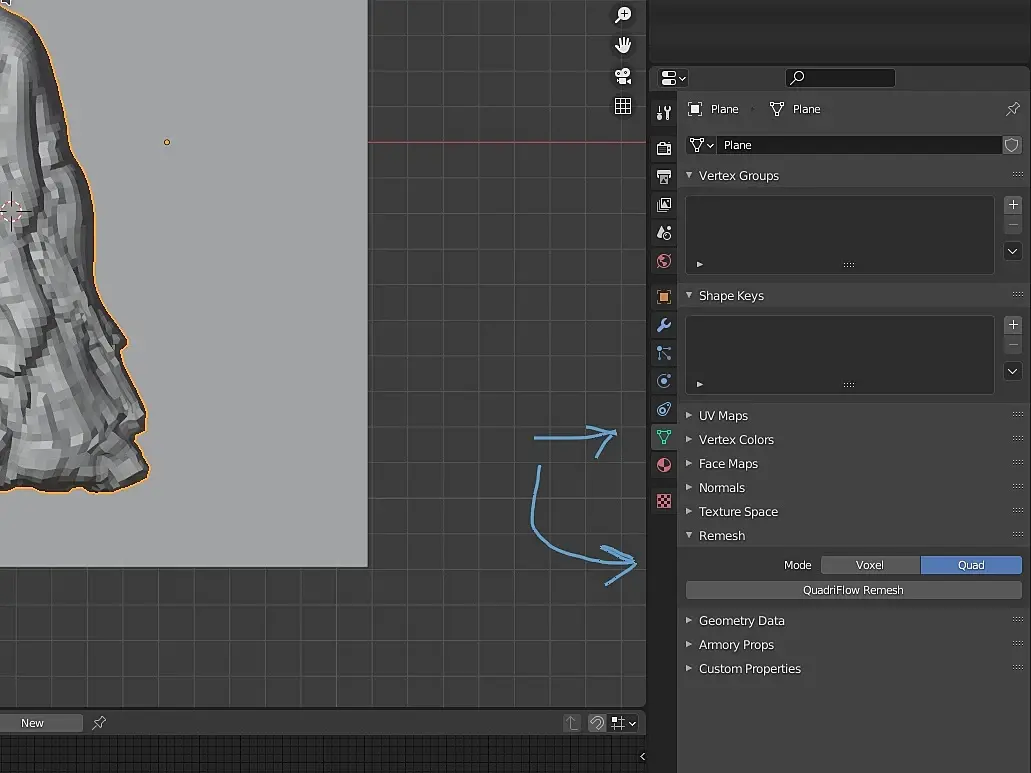Click the Plane object breadcrumb icon
Image resolution: width=1031 pixels, height=773 pixels.
[695, 109]
